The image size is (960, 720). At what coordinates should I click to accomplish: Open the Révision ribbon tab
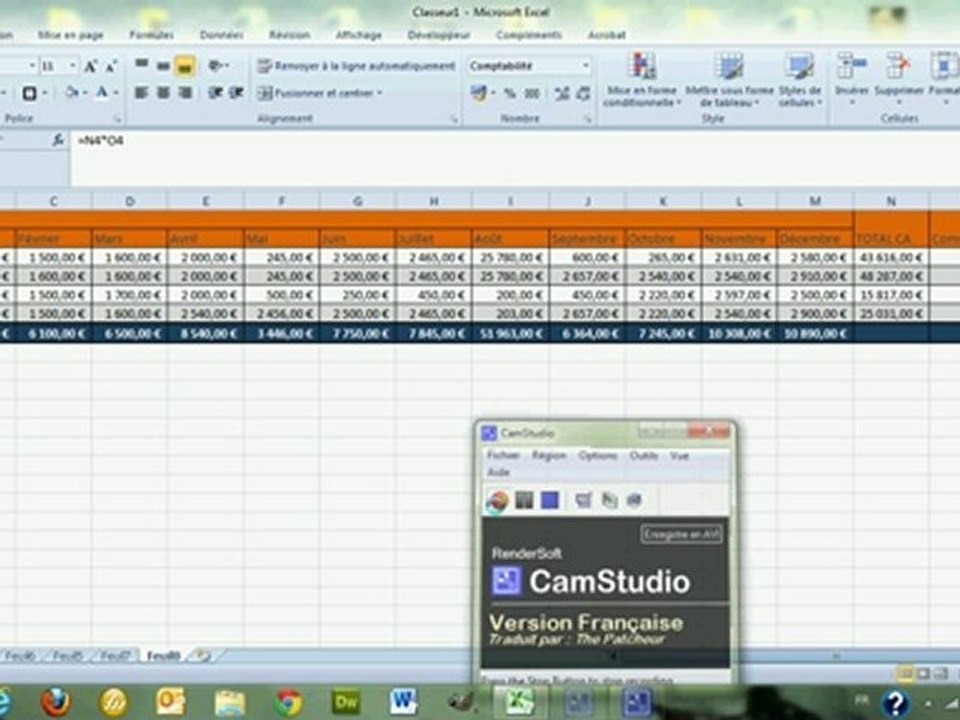point(289,35)
